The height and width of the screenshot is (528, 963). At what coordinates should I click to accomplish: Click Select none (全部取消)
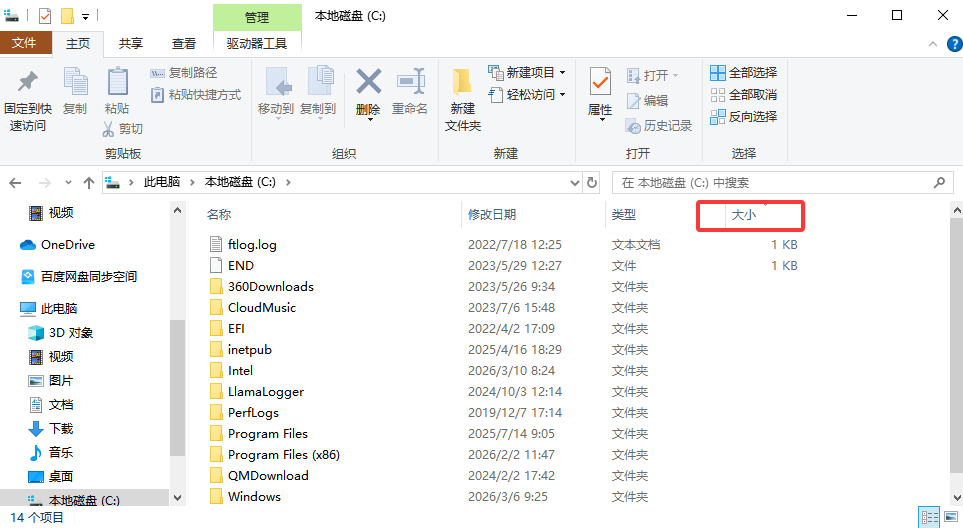tap(744, 95)
